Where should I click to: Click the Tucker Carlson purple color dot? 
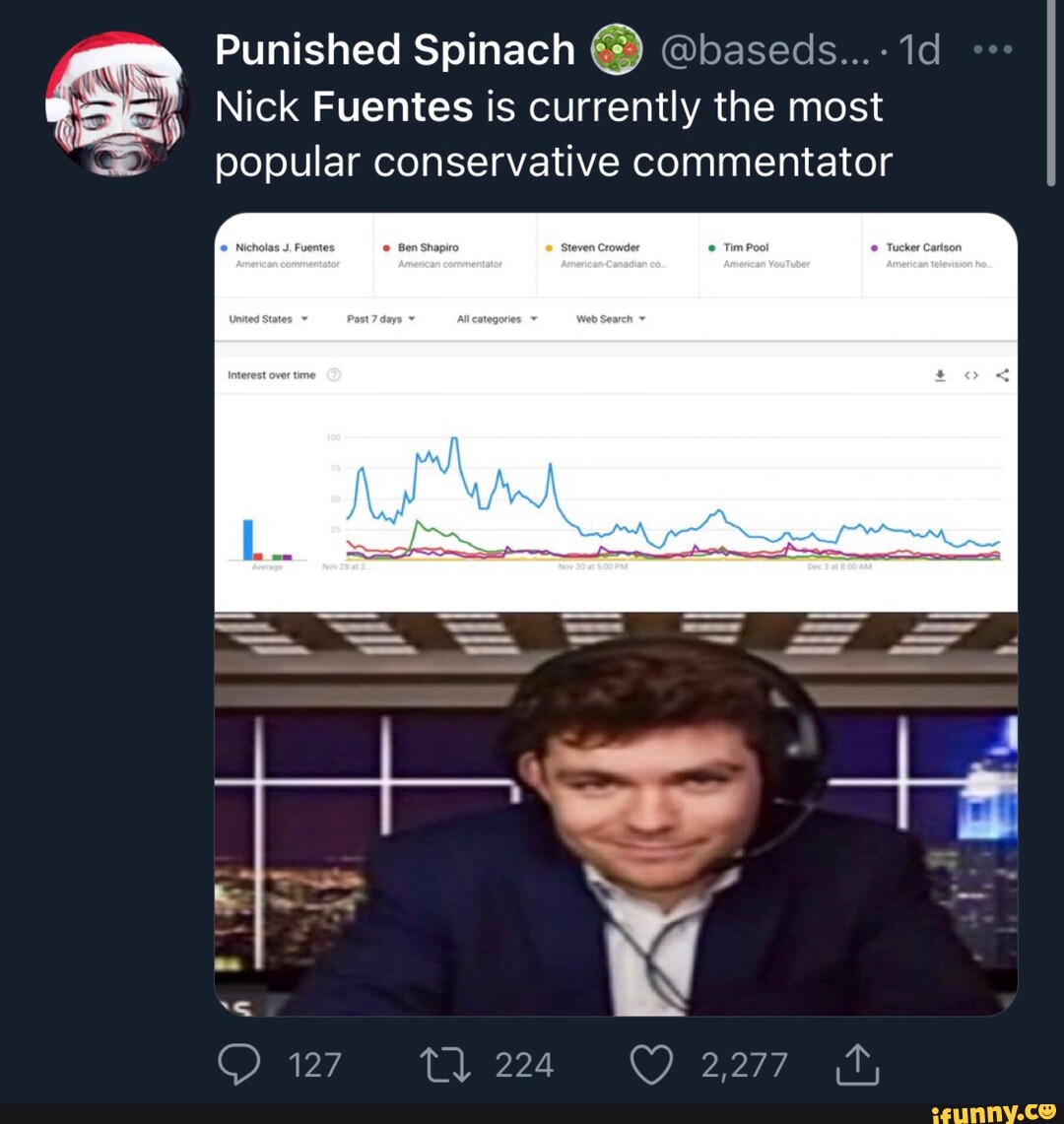(872, 247)
